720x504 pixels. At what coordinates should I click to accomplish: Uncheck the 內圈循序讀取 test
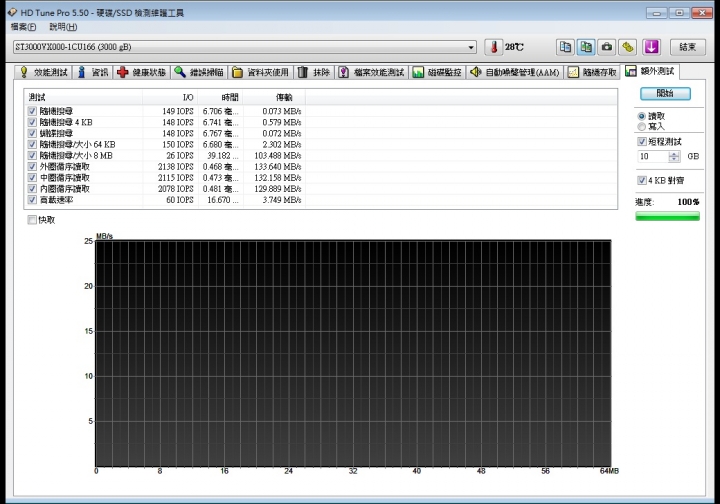point(32,189)
